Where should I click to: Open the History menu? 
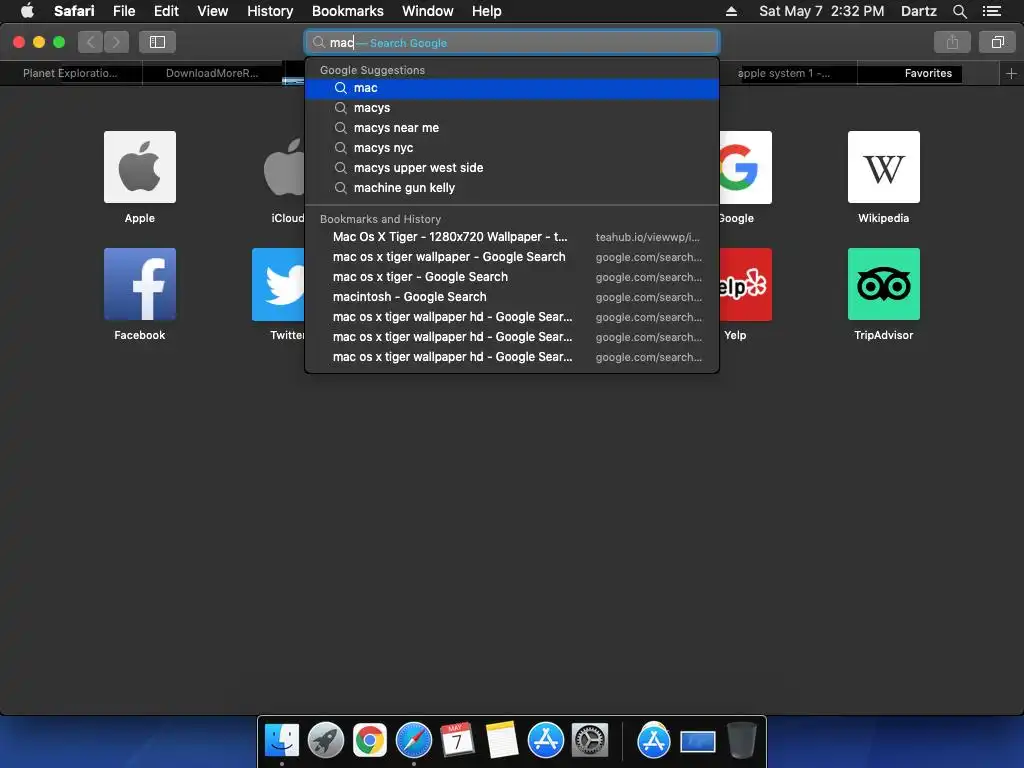tap(270, 11)
